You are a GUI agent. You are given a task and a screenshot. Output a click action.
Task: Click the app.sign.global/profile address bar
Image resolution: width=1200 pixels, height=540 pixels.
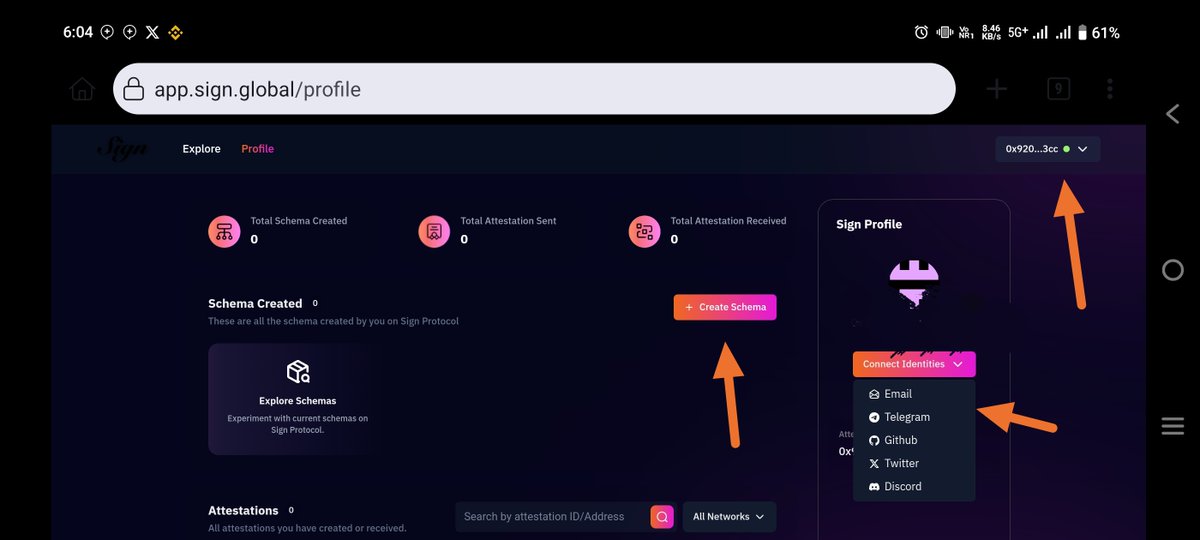535,90
